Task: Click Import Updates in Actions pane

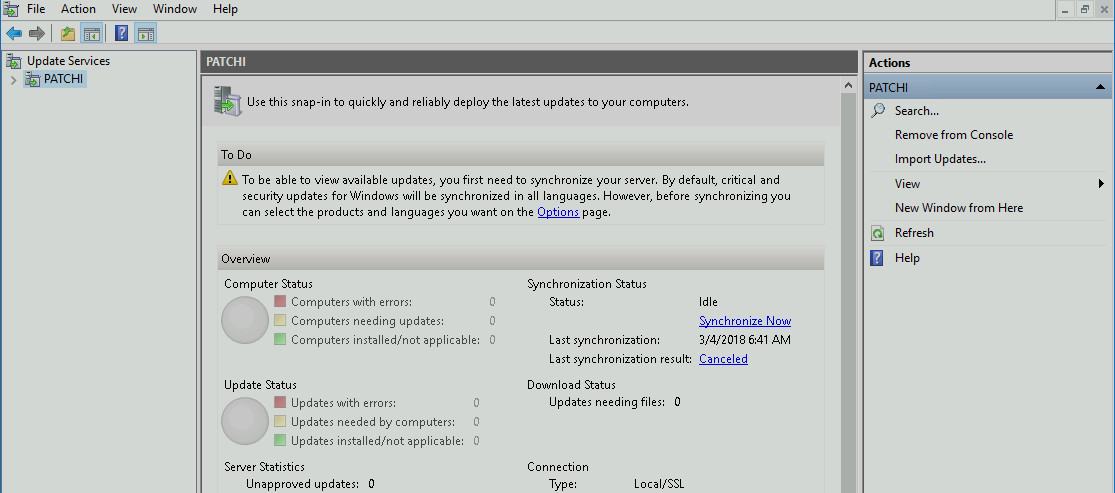Action: pyautogui.click(x=939, y=159)
